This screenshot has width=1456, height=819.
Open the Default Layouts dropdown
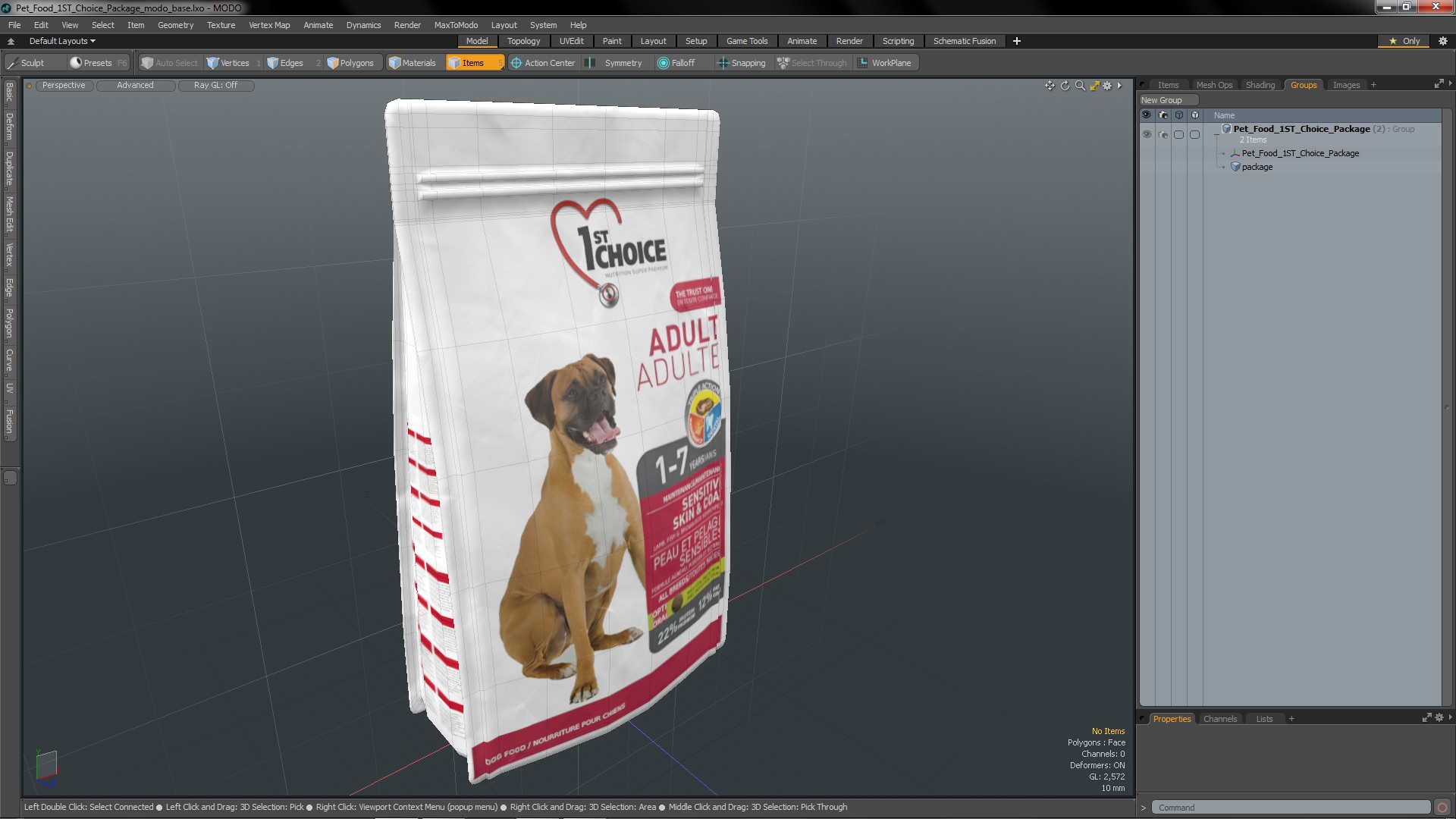pyautogui.click(x=62, y=41)
